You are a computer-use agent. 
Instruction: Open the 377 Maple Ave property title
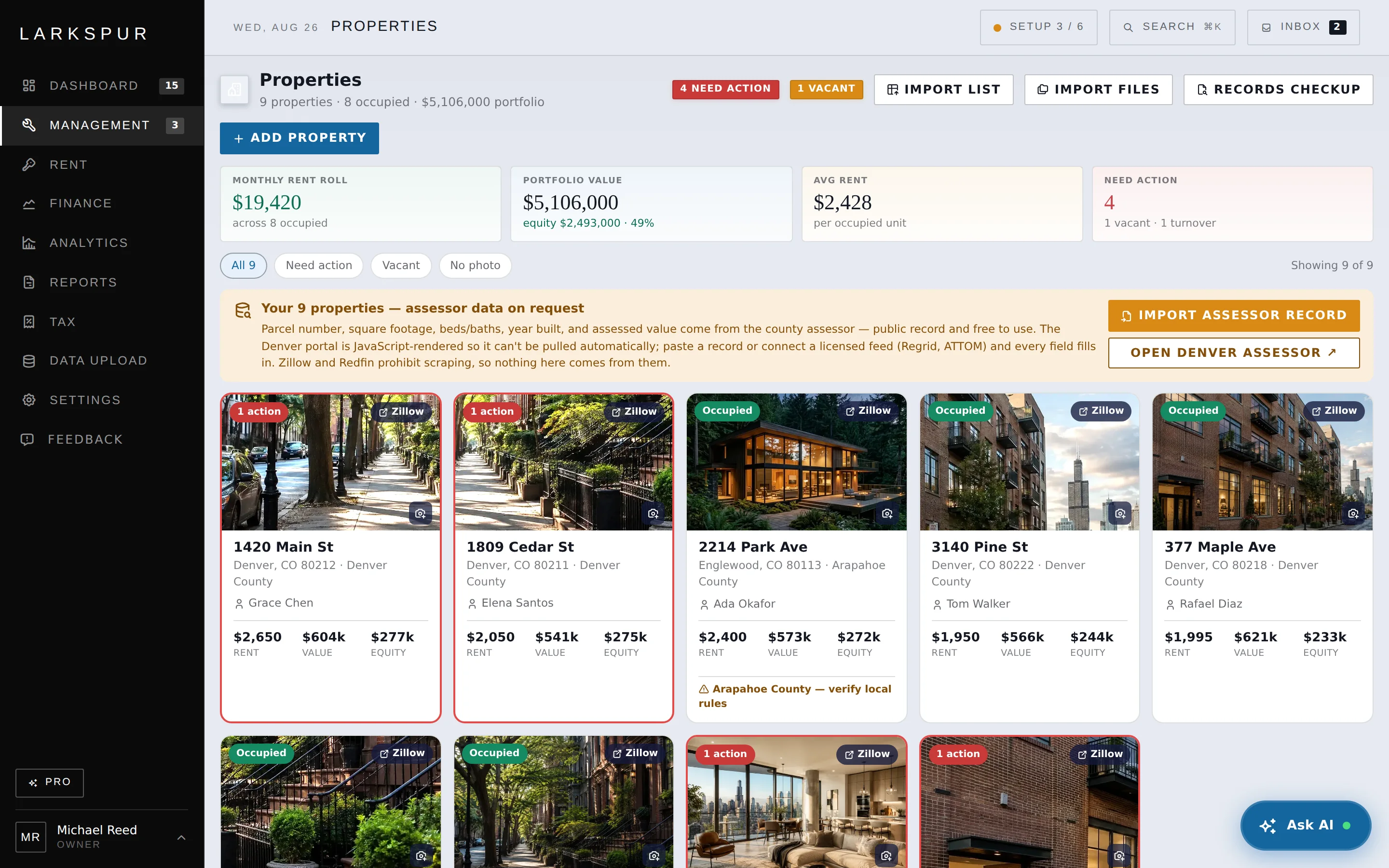coord(1220,547)
